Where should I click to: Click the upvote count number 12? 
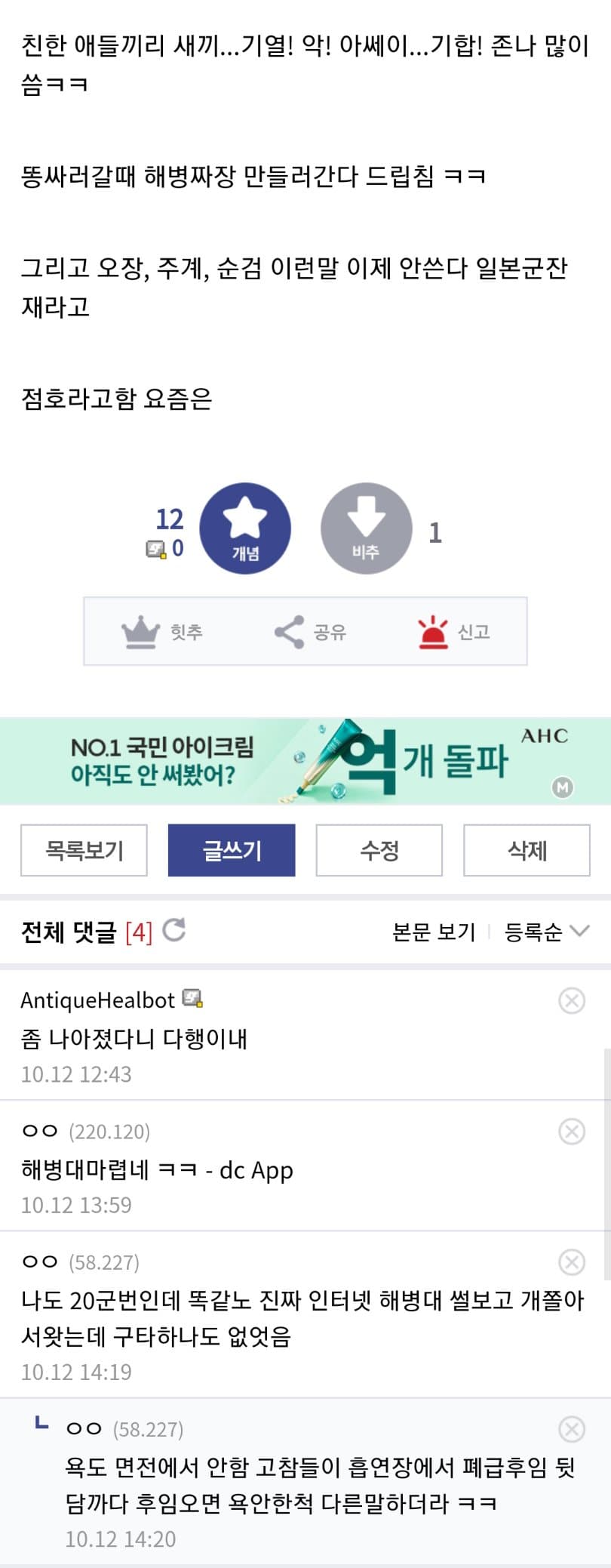[170, 519]
